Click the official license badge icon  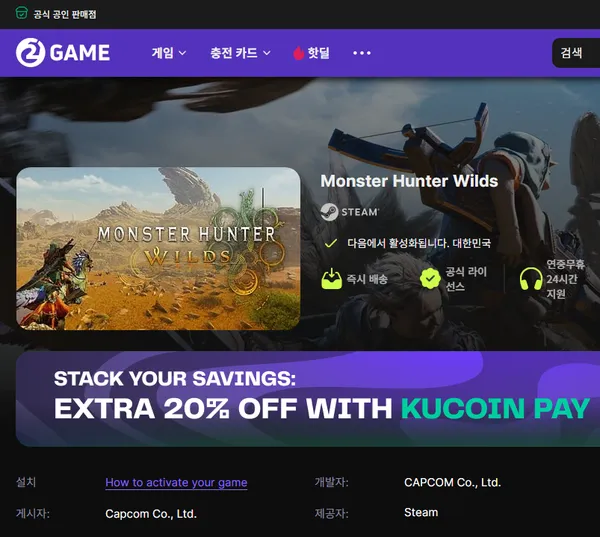click(x=430, y=279)
